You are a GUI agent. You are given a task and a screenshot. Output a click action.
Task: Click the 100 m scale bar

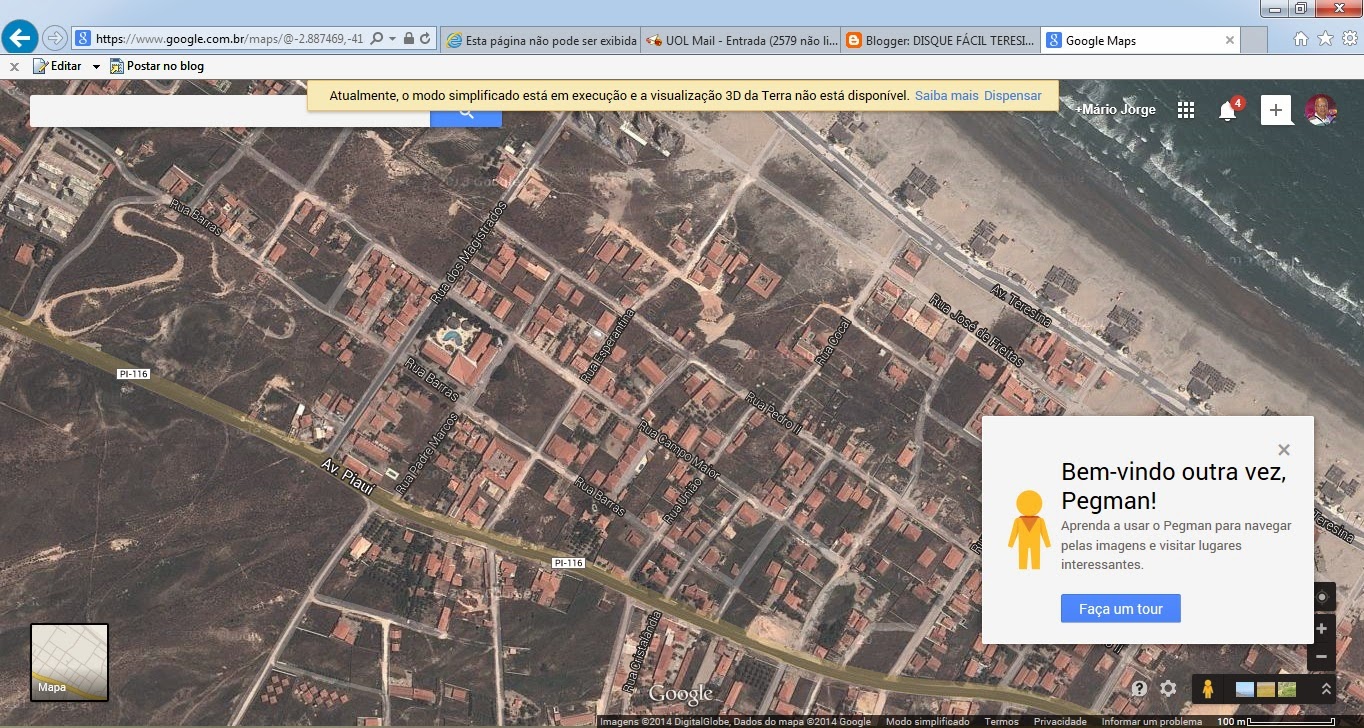coord(1278,721)
